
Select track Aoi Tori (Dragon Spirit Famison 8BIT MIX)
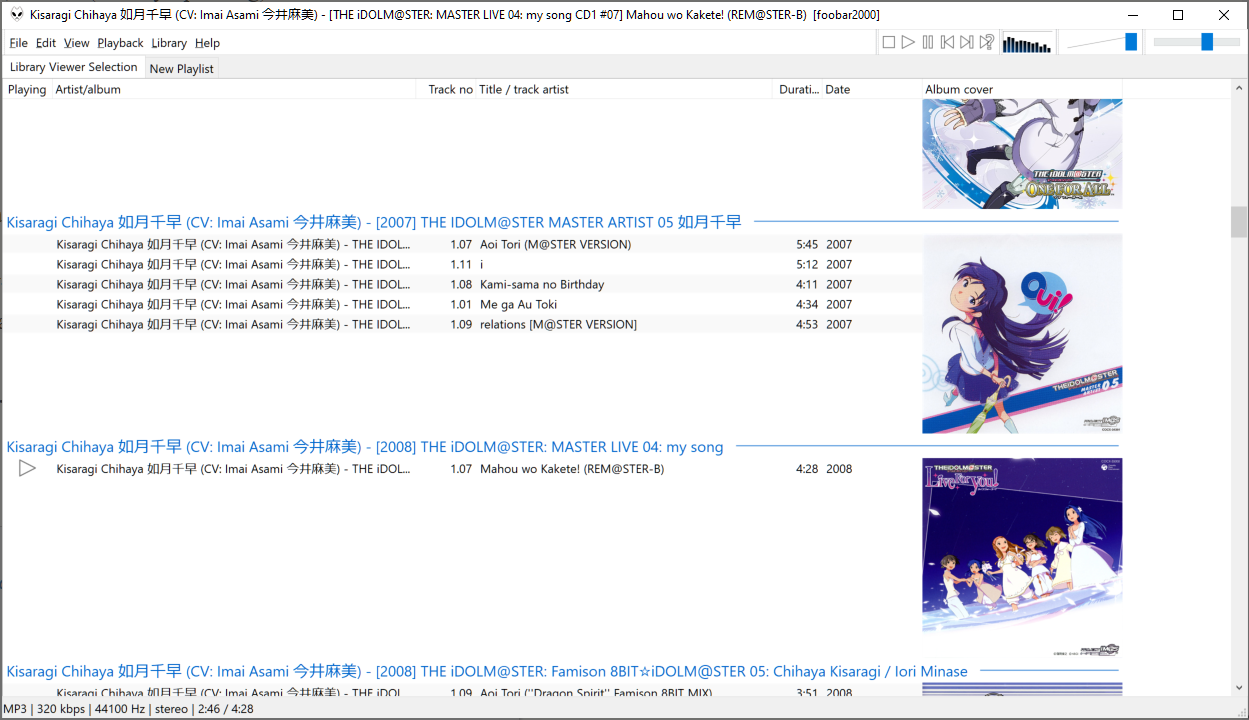point(462,692)
